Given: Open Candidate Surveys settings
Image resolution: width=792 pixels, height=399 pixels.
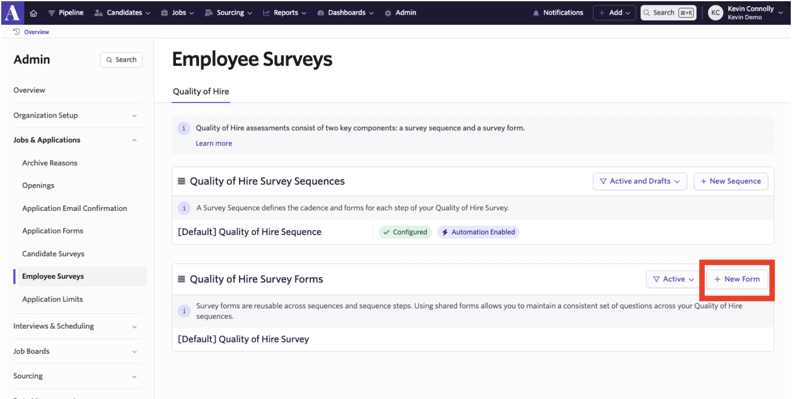Looking at the screenshot, I should (x=53, y=254).
